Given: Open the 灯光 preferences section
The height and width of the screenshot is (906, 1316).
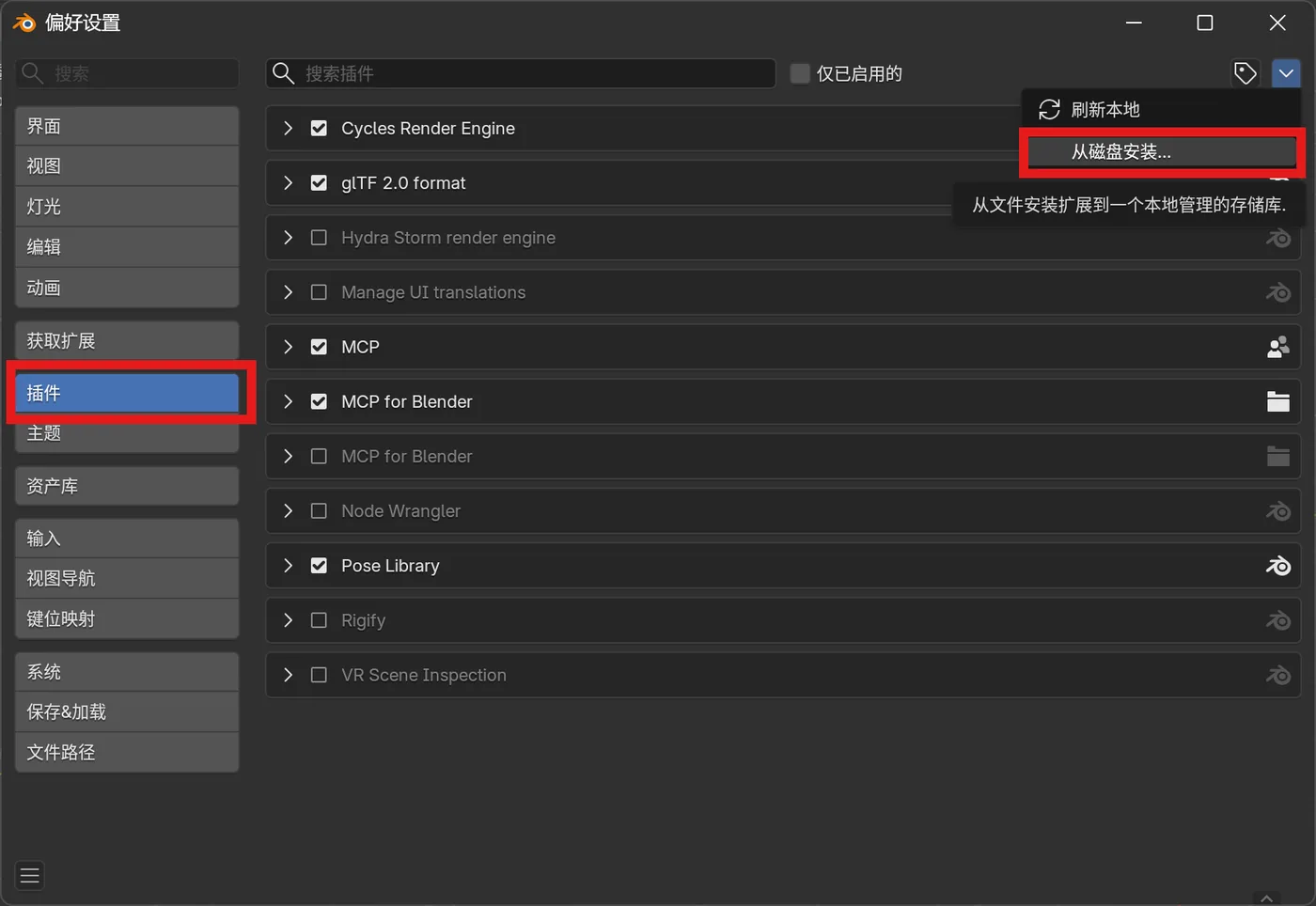Looking at the screenshot, I should (127, 207).
